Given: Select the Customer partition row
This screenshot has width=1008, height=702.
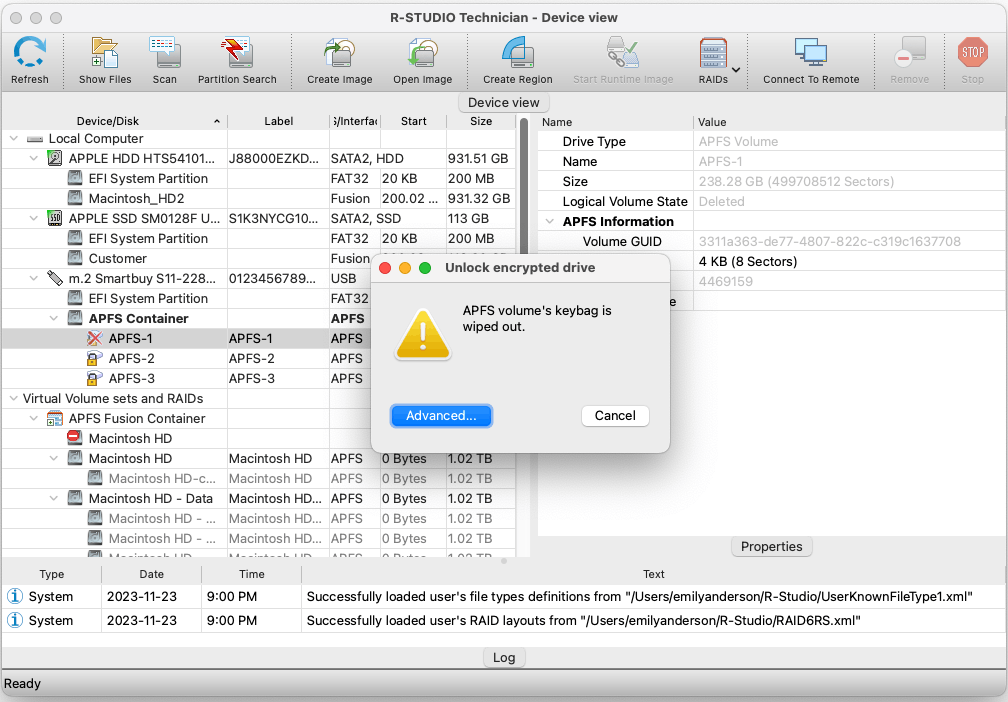Looking at the screenshot, I should tap(258, 258).
